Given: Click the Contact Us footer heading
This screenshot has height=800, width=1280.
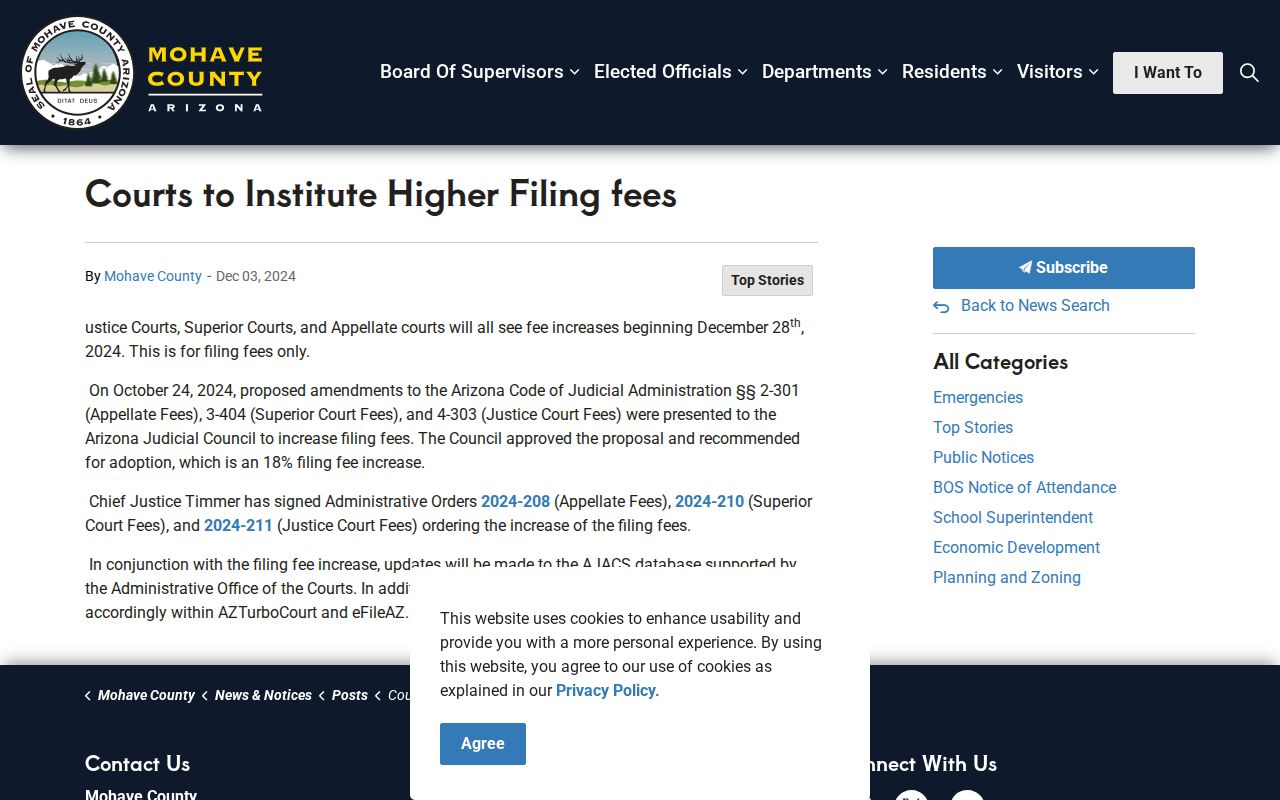Looking at the screenshot, I should click(x=137, y=763).
